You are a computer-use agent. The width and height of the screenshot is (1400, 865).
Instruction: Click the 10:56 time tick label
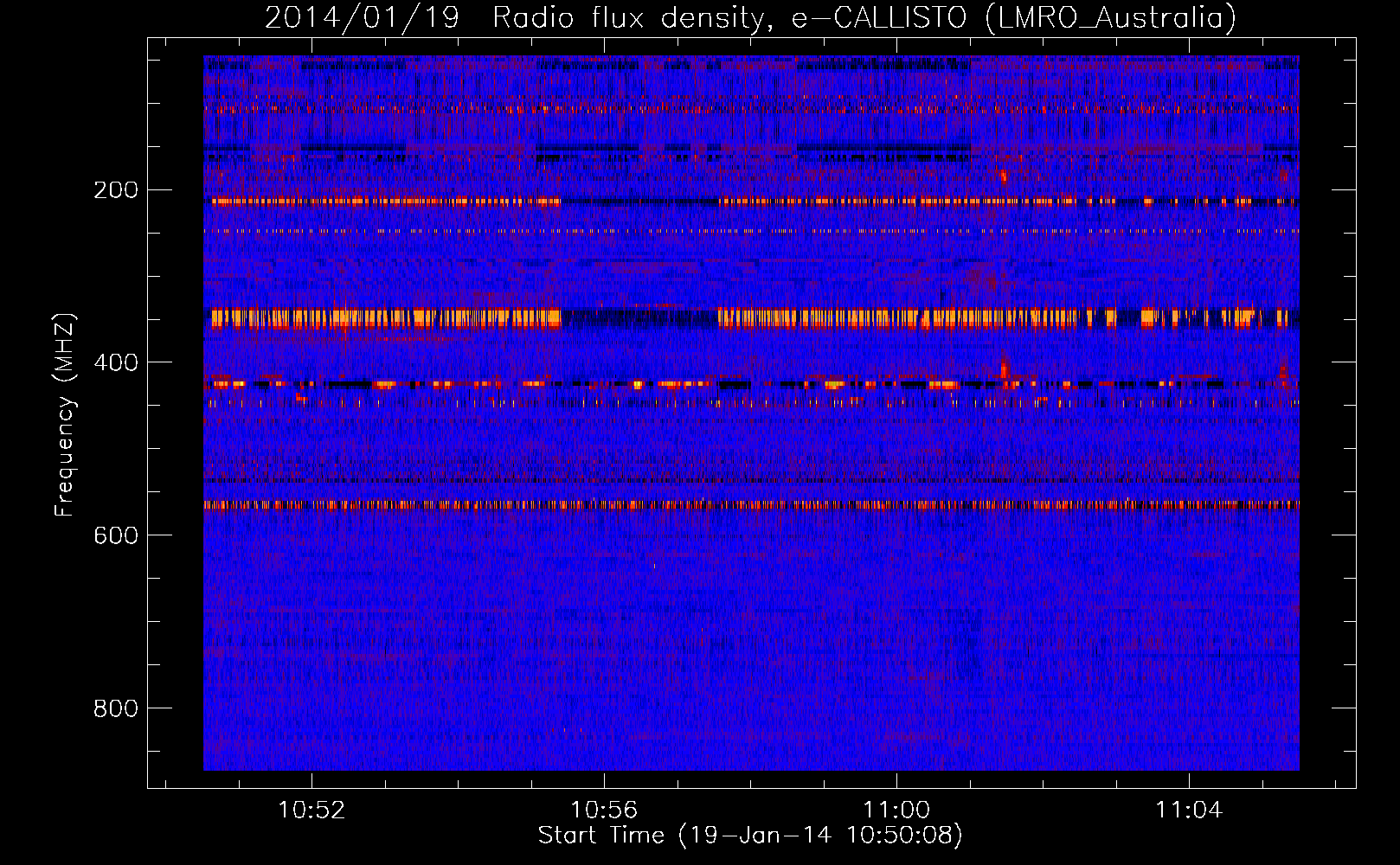pos(604,810)
